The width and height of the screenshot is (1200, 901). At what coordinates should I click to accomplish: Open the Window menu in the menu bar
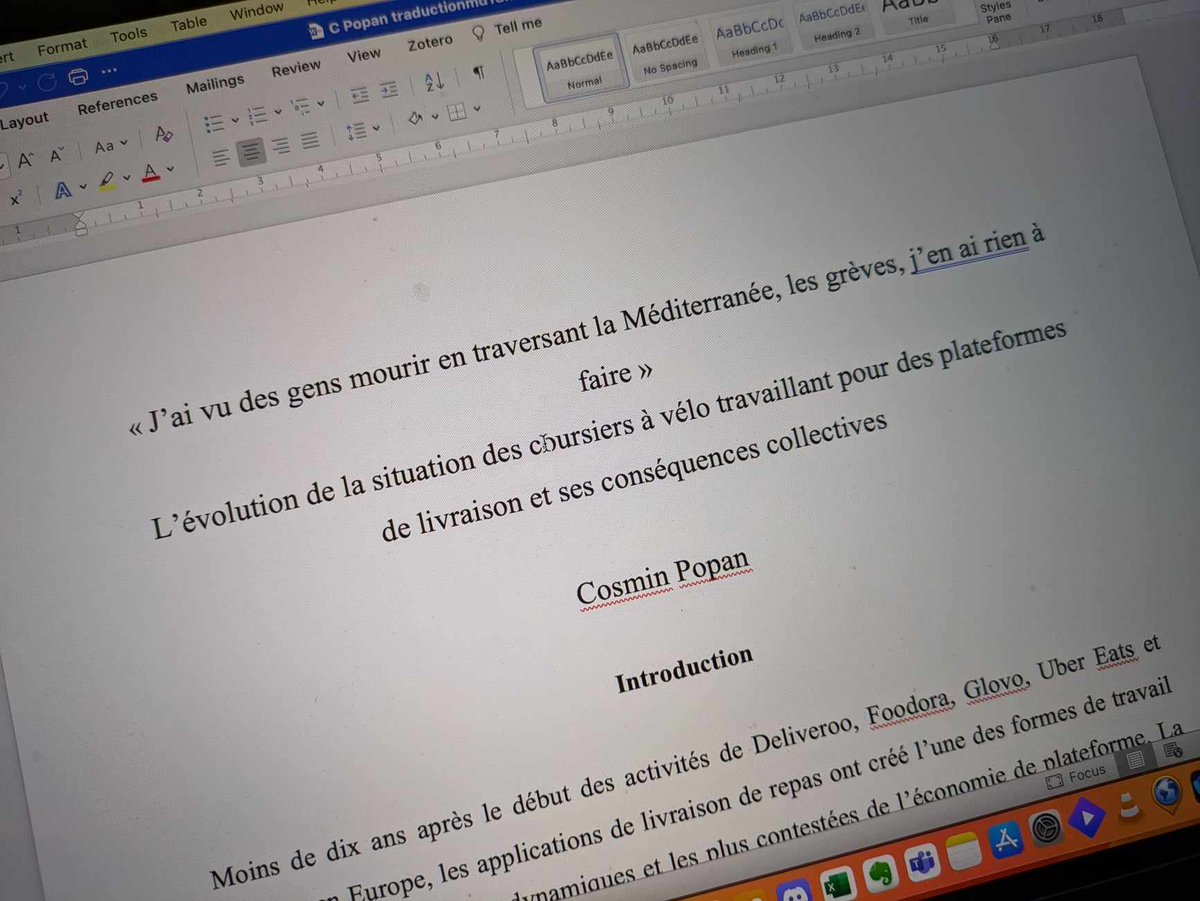point(256,13)
